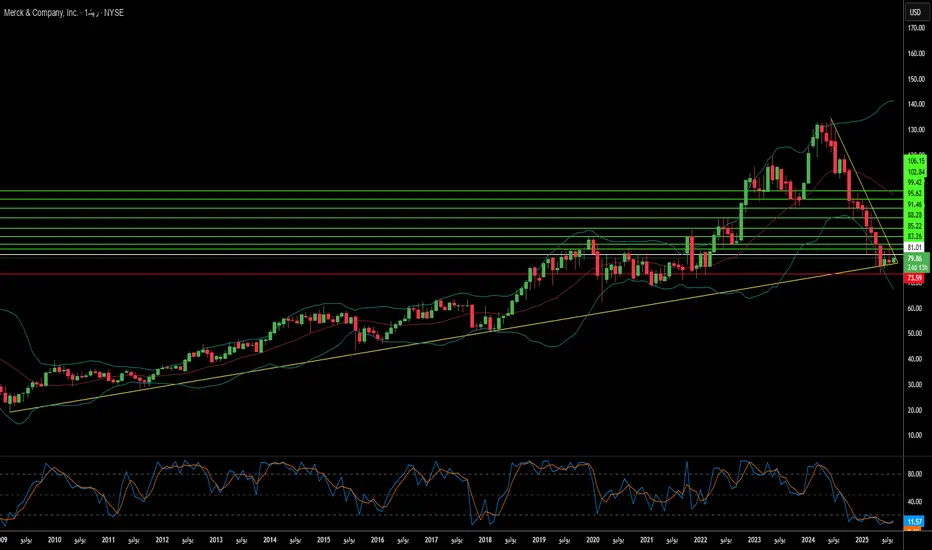Click the 170.00 price axis value
Image resolution: width=932 pixels, height=550 pixels.
click(916, 28)
